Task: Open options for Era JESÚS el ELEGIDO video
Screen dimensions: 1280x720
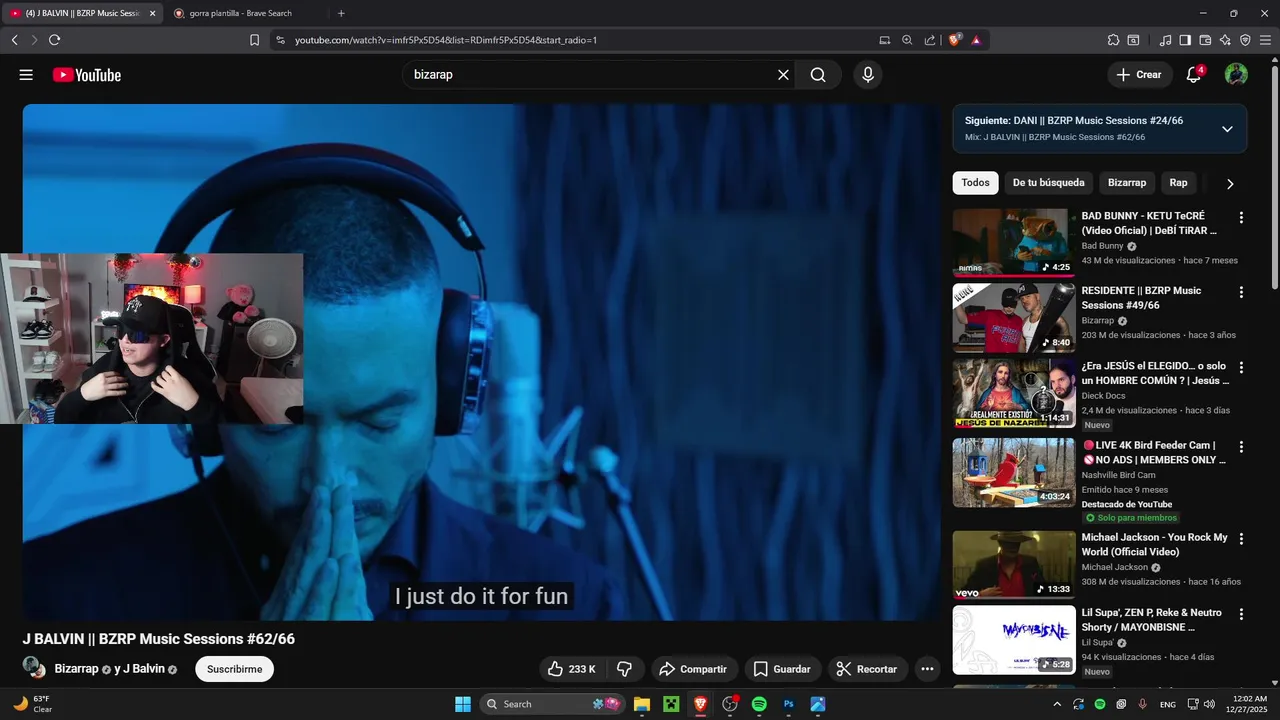Action: pos(1241,368)
